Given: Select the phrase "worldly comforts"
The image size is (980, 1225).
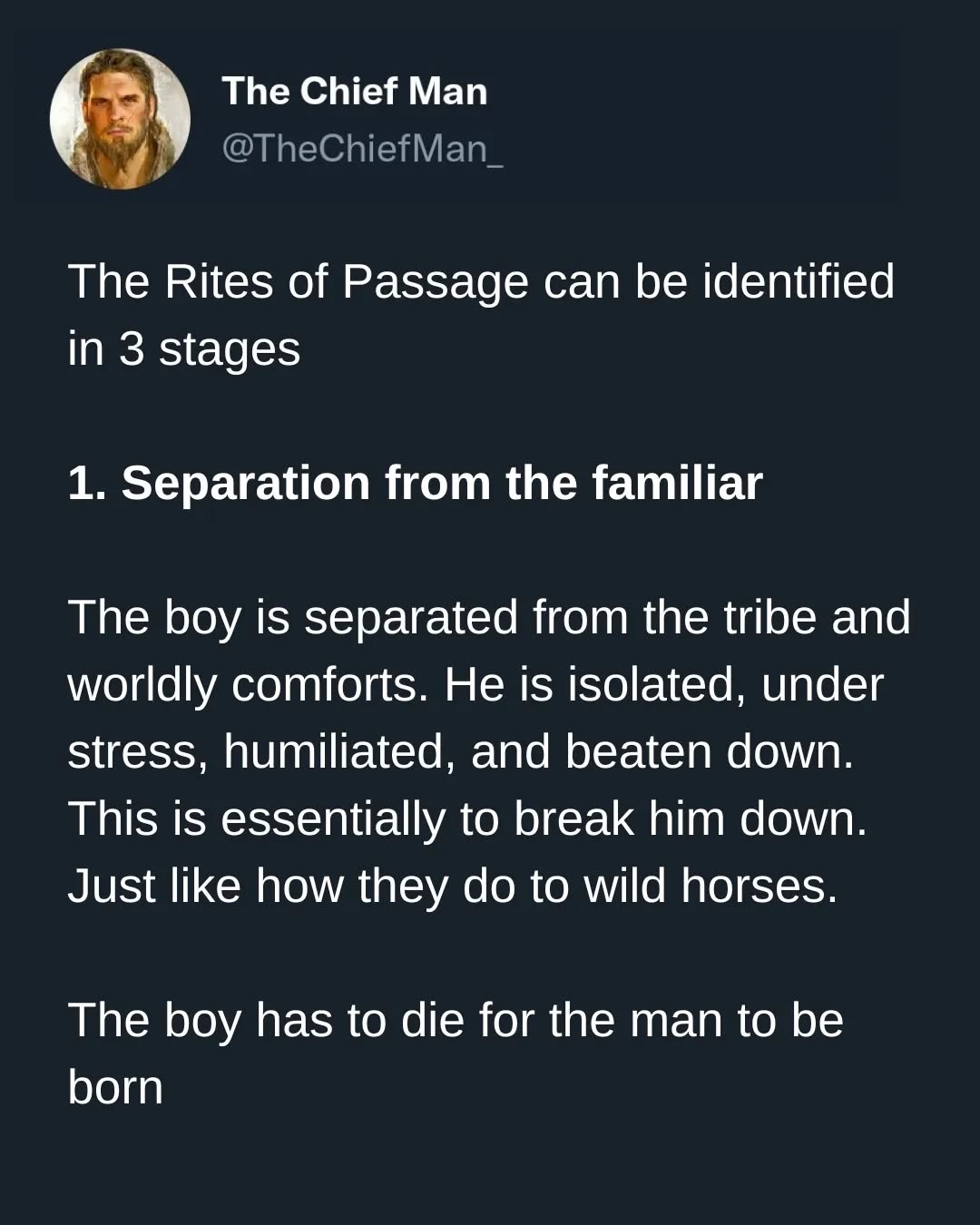Looking at the screenshot, I should tap(248, 684).
